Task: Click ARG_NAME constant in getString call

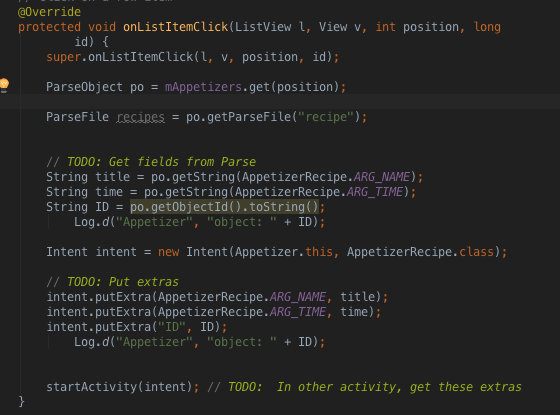Action: pos(382,177)
